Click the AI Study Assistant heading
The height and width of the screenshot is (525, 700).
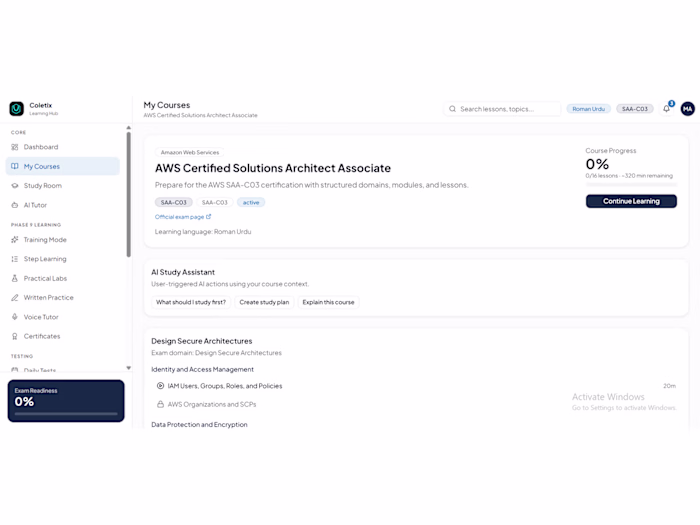click(x=183, y=272)
